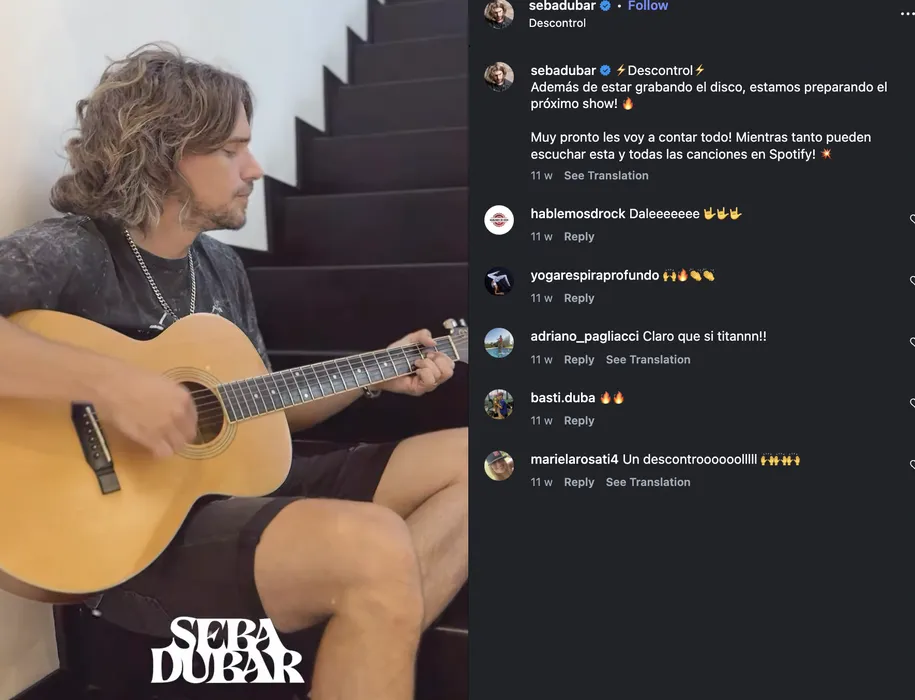The image size is (915, 700).
Task: Click hablemosdrock's profile picture
Action: pyautogui.click(x=499, y=220)
